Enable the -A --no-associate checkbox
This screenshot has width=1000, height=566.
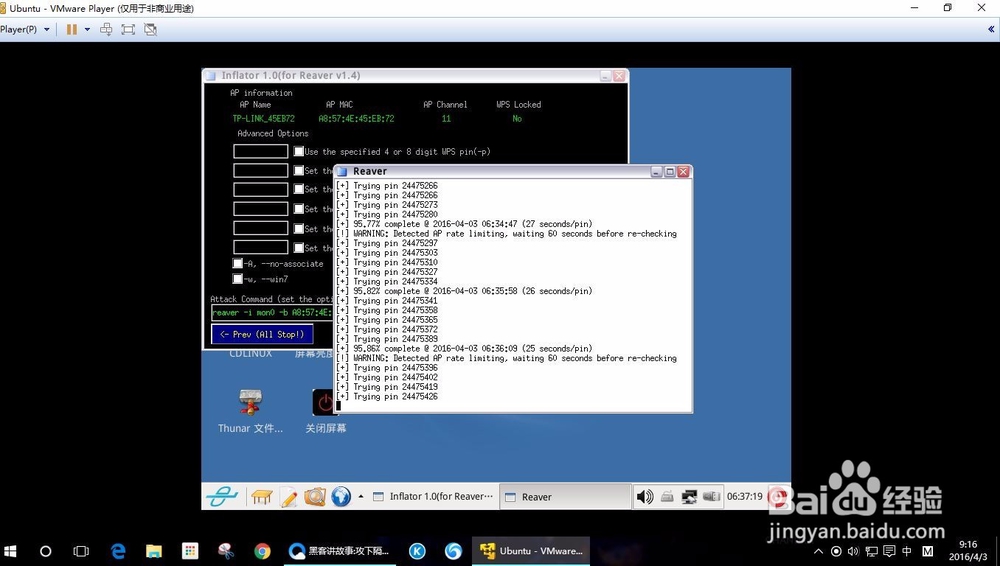point(238,264)
